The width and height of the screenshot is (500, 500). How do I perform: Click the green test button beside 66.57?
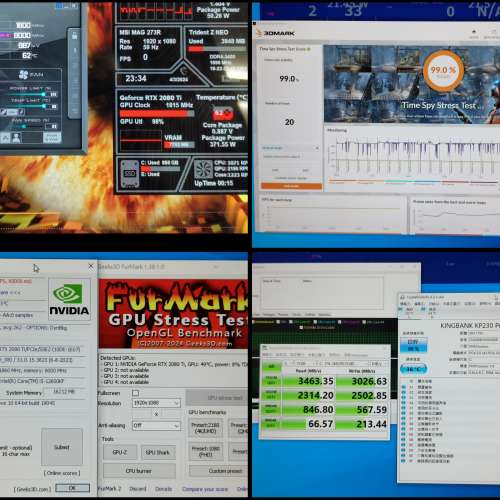(x=272, y=424)
